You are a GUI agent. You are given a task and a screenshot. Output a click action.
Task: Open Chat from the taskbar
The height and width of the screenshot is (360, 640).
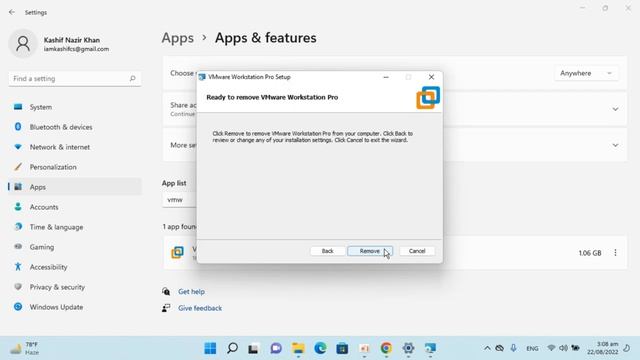click(x=276, y=348)
